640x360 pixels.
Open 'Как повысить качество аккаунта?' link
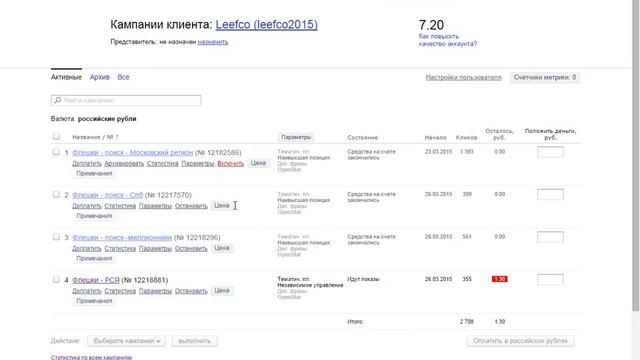(447, 40)
